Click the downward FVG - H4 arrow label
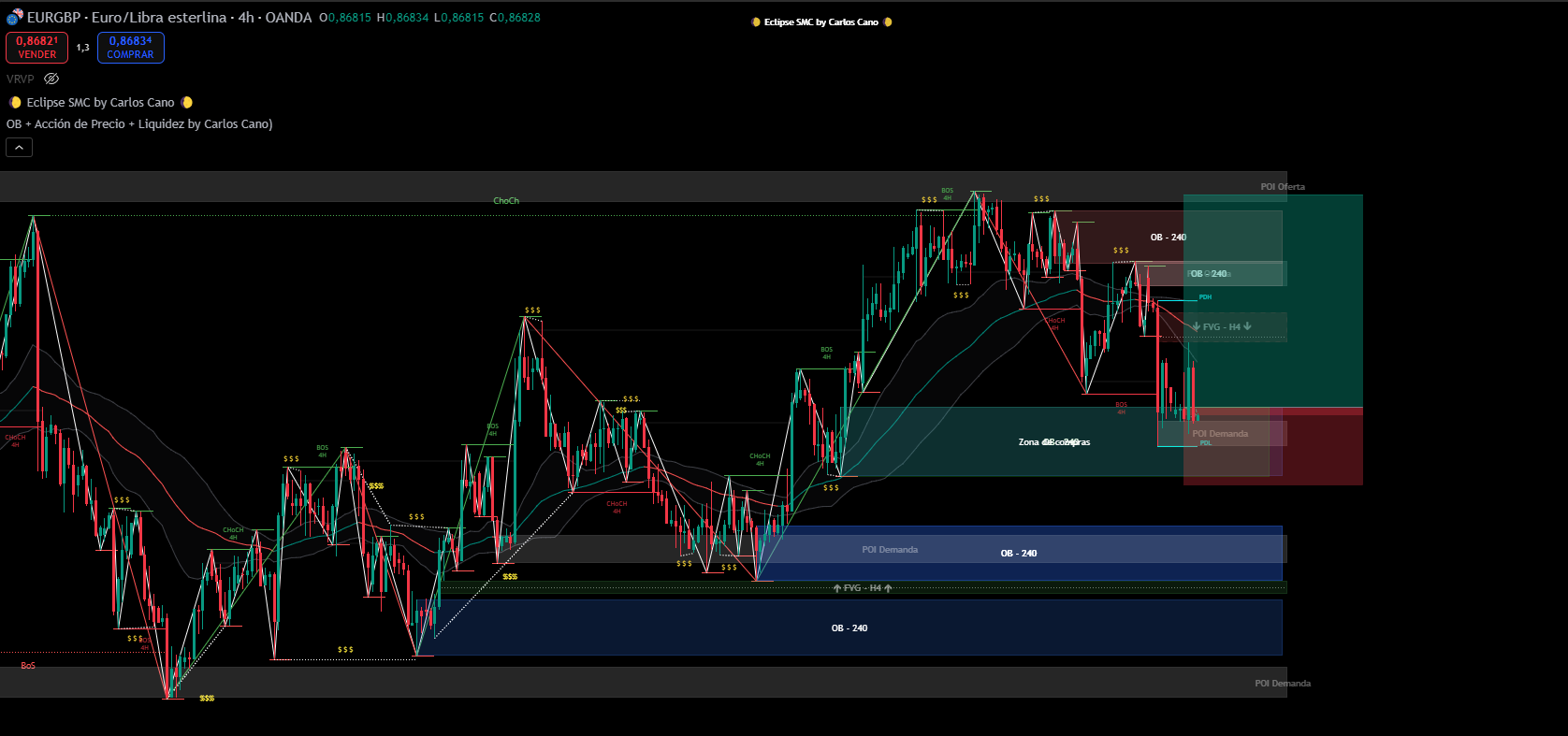1568x736 pixels. 1222,327
